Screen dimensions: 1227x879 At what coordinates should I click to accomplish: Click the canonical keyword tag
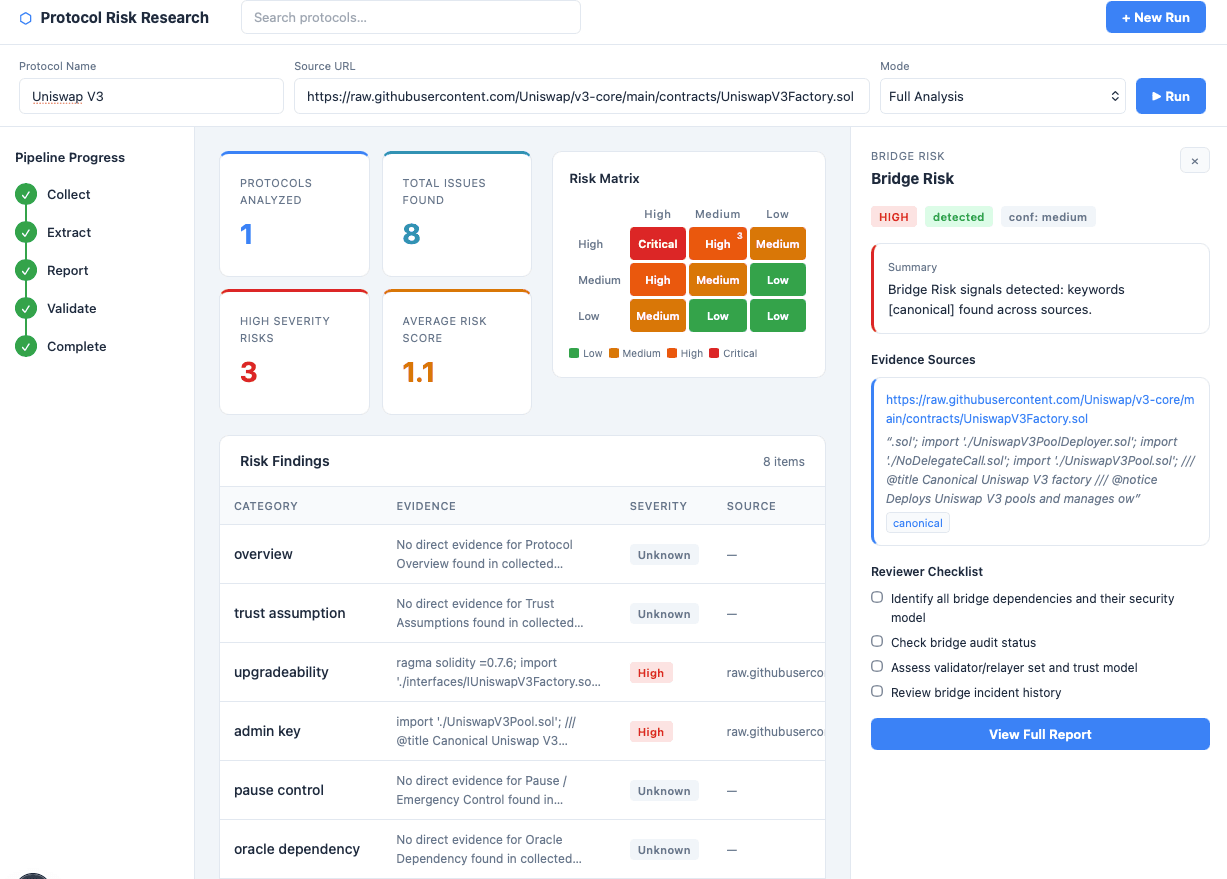click(x=918, y=523)
